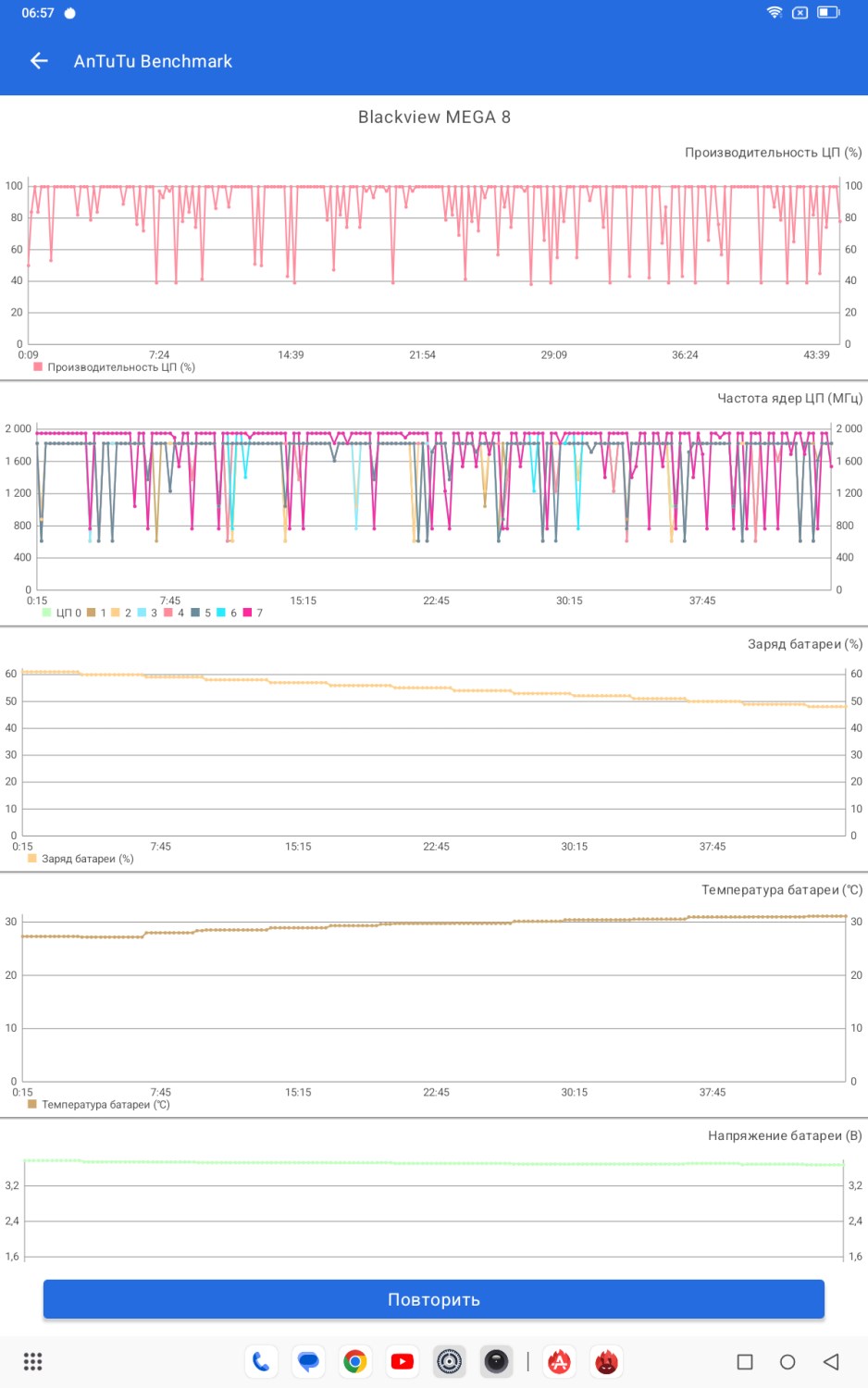The width and height of the screenshot is (868, 1388).
Task: Toggle the Заряд батареи (%) legend entry
Action: (81, 859)
